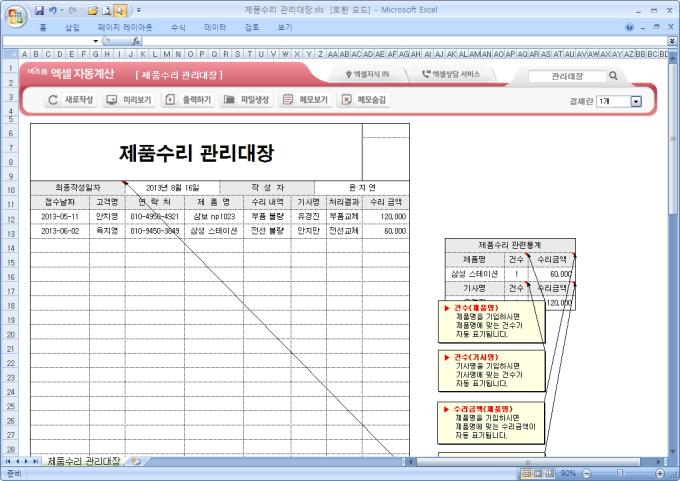Select cell with phone 010-9450-3849

coord(155,231)
